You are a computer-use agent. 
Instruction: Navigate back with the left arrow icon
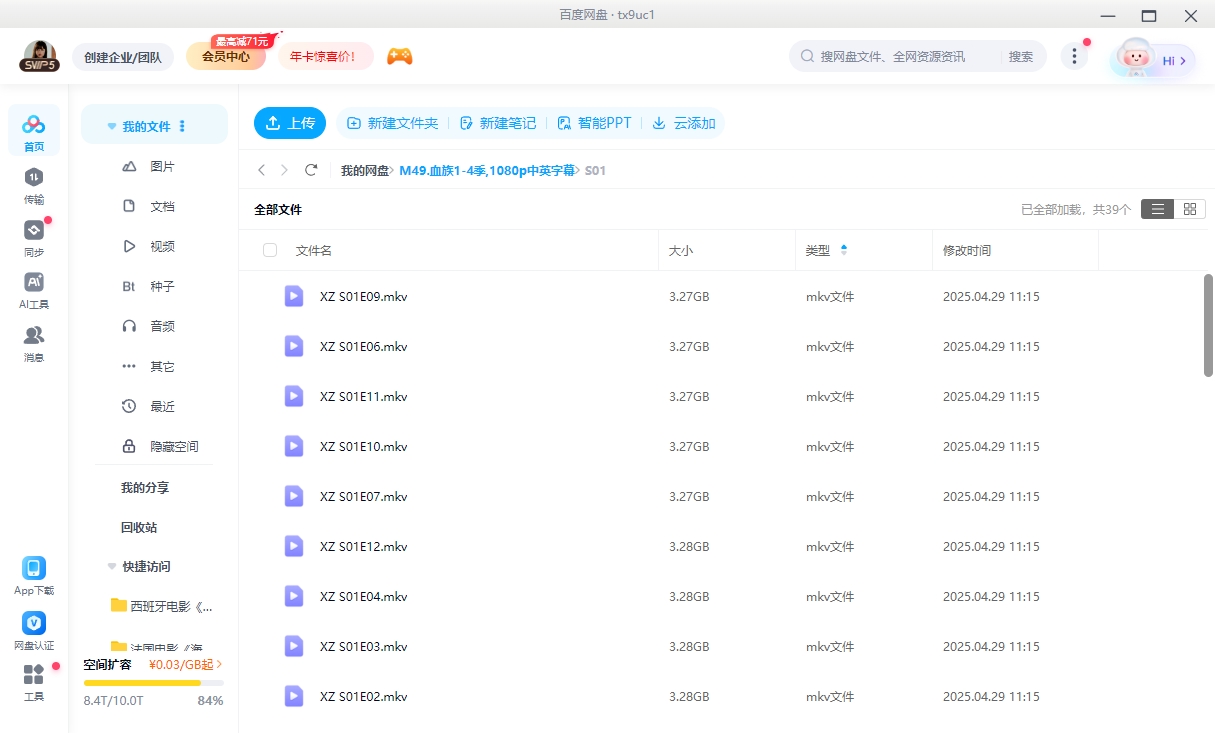pyautogui.click(x=262, y=171)
